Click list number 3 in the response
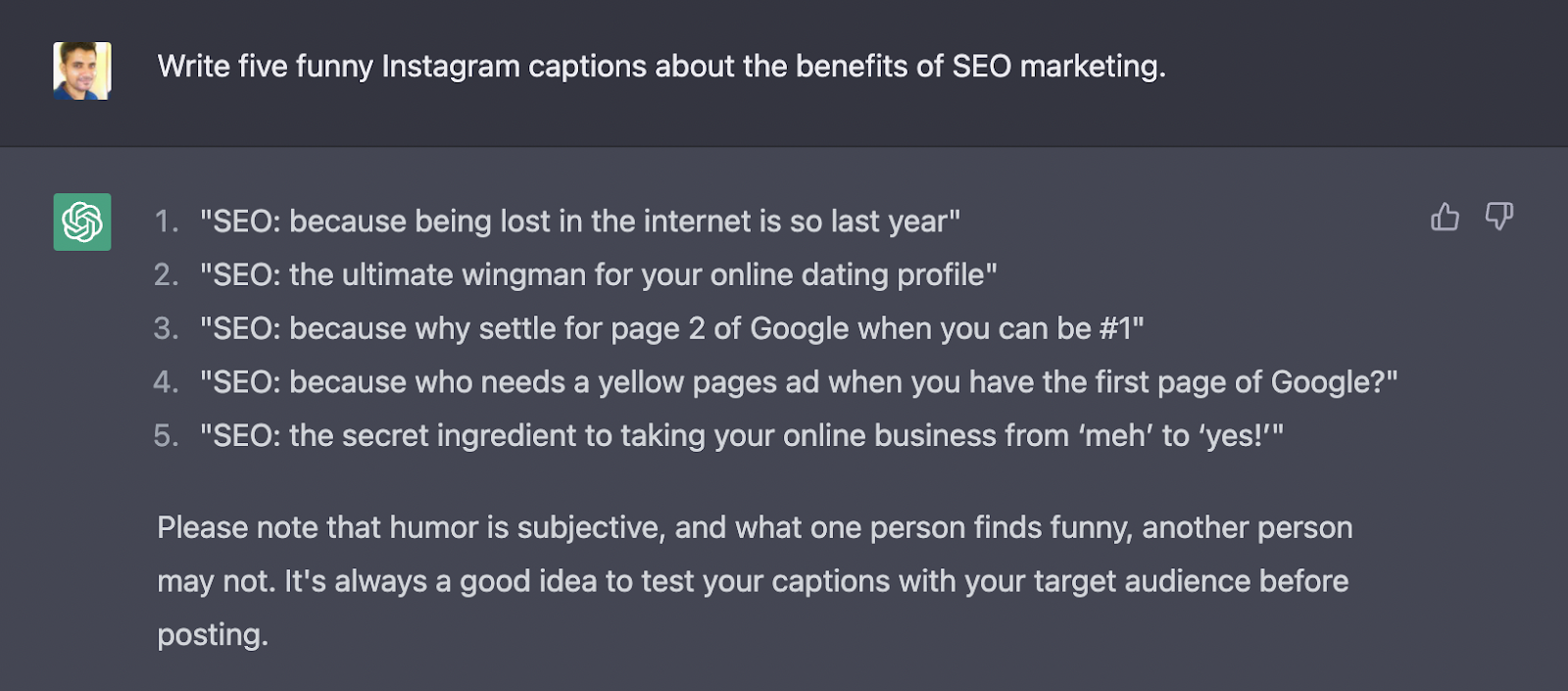Viewport: 1568px width, 691px height. coord(166,328)
